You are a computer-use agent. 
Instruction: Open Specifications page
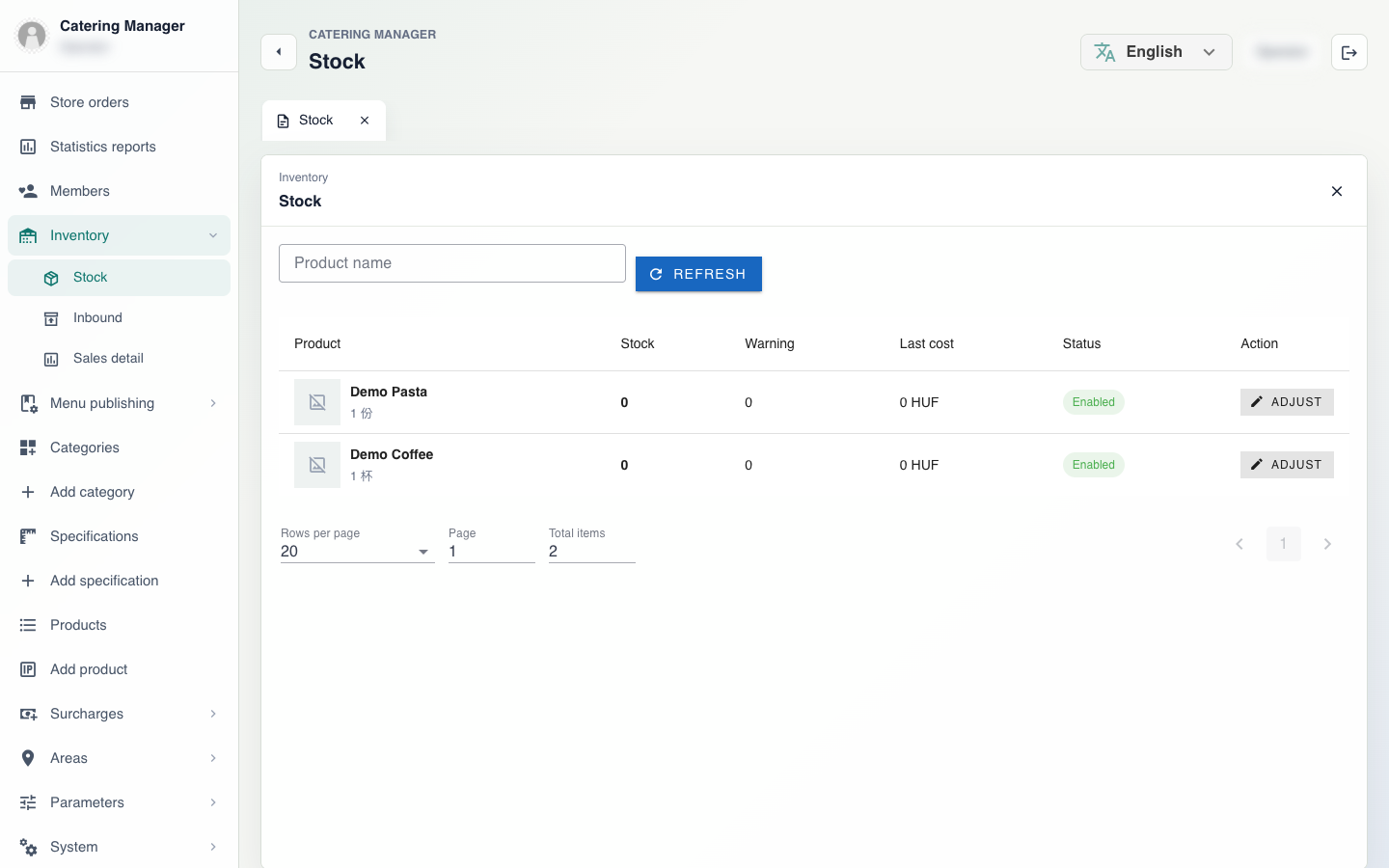tap(119, 536)
